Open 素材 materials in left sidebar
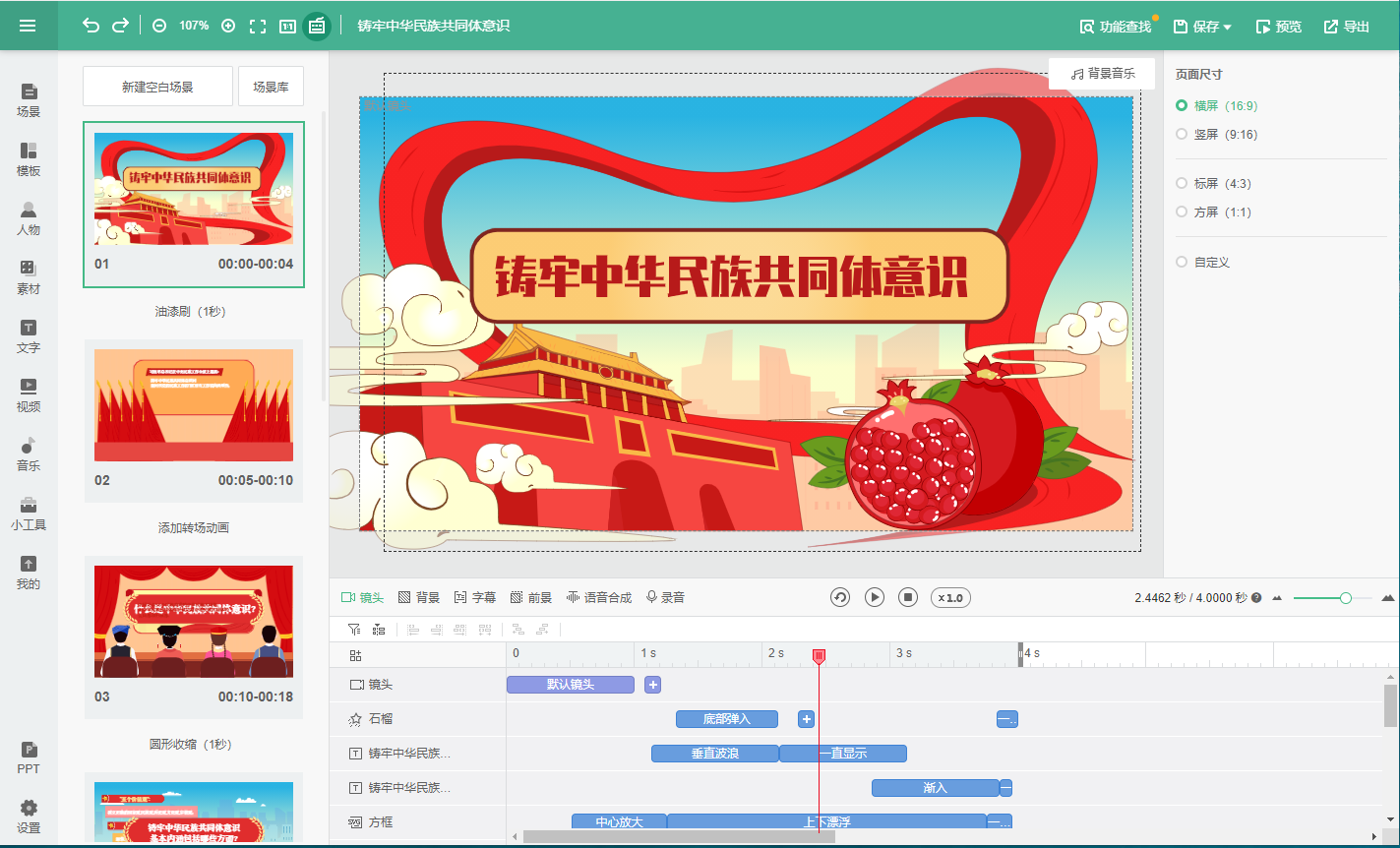Image resolution: width=1400 pixels, height=848 pixels. (29, 277)
